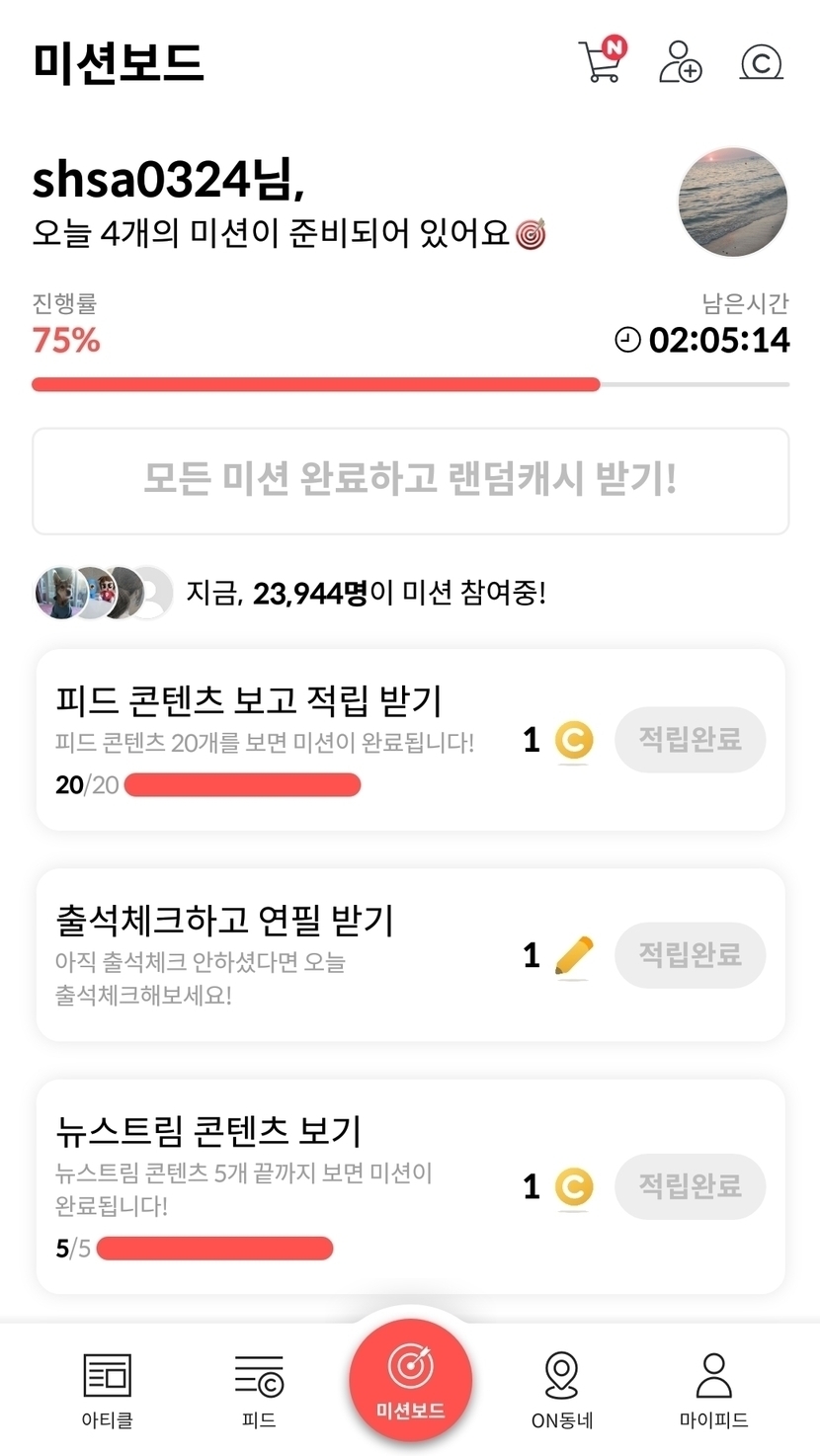Tap 적립완료 button for attendance check mission
820x1456 pixels.
point(690,955)
